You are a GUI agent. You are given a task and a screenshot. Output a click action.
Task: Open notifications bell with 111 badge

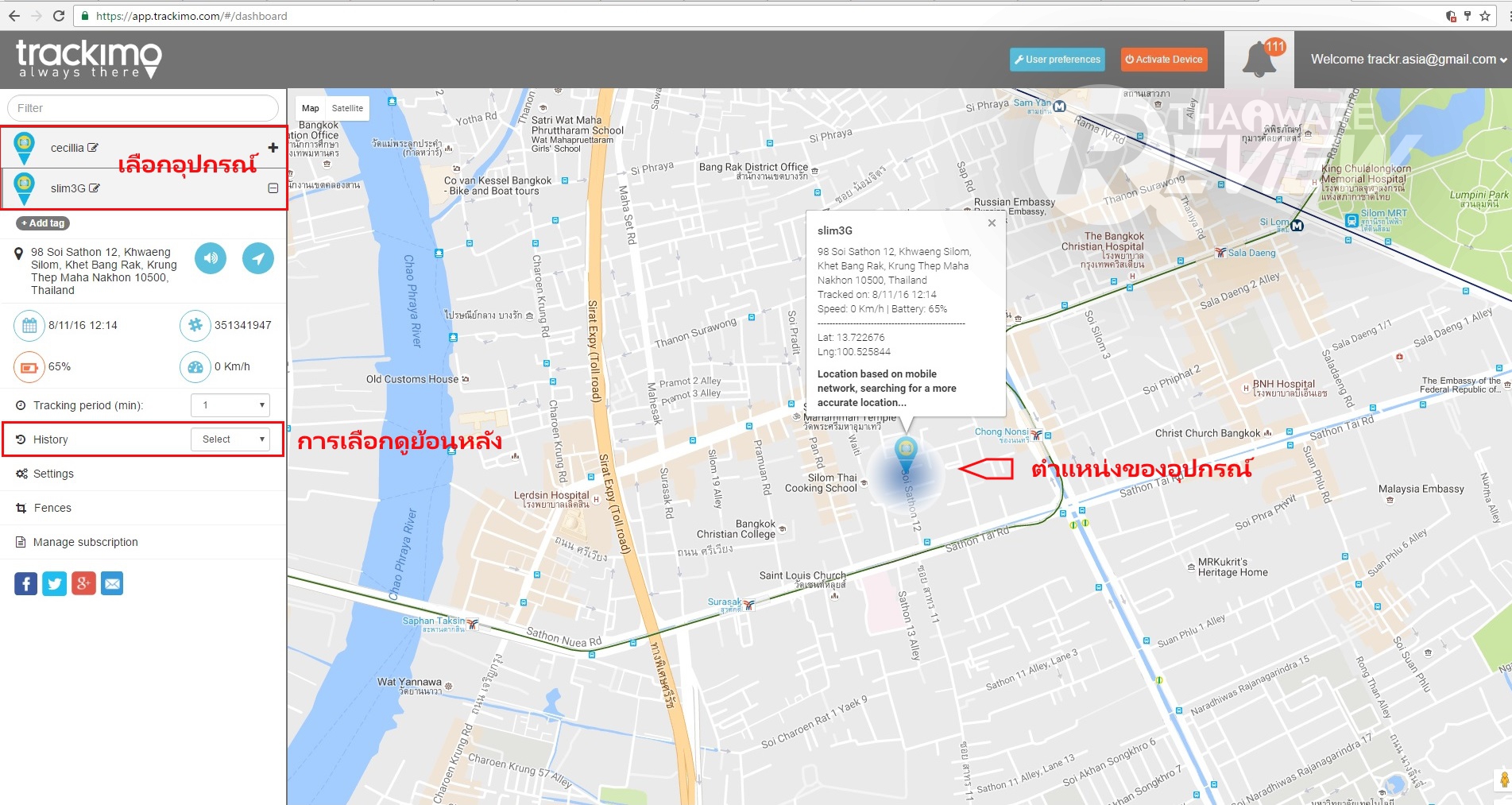click(1260, 60)
